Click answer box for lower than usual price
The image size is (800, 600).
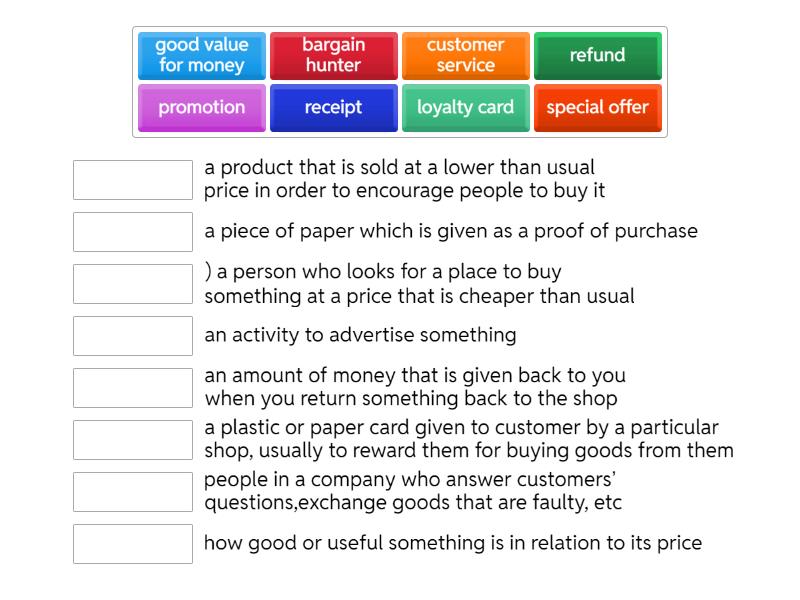[x=133, y=180]
